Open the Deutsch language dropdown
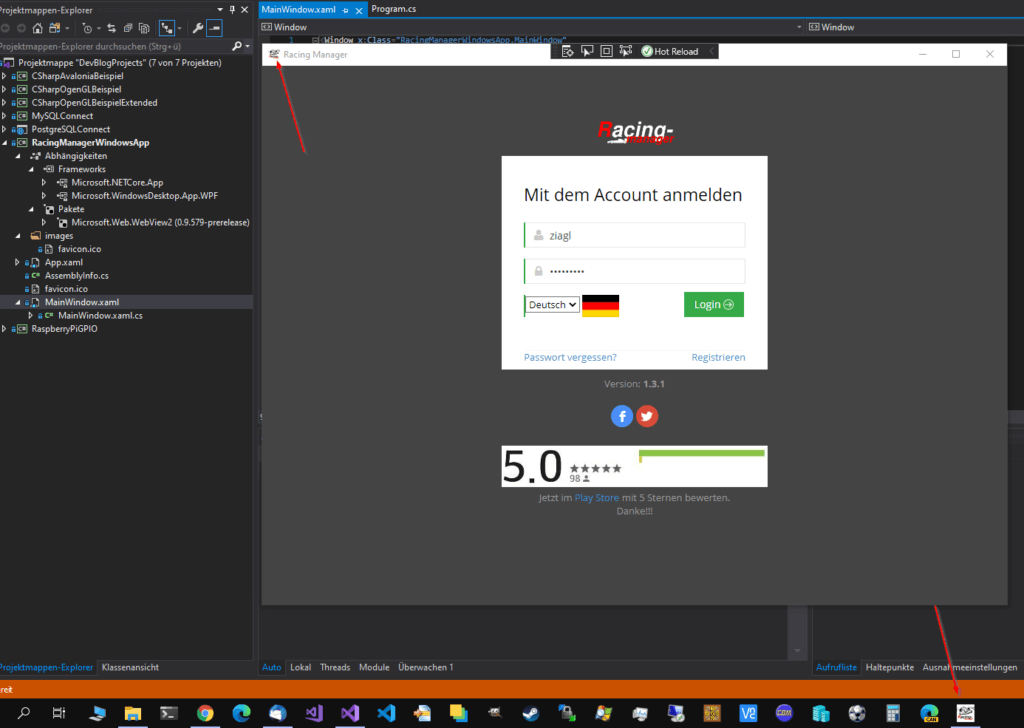This screenshot has height=728, width=1024. (552, 305)
